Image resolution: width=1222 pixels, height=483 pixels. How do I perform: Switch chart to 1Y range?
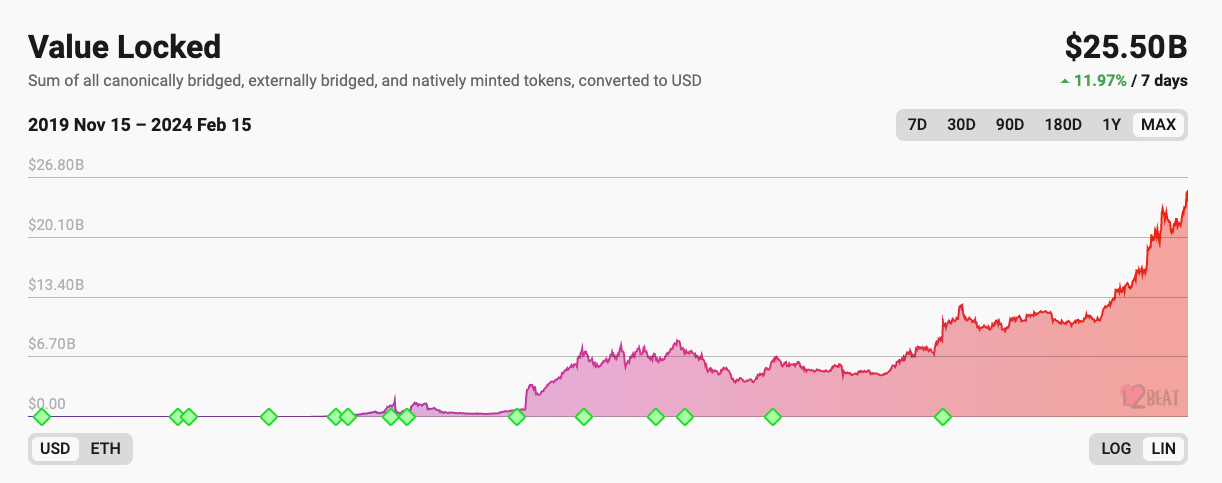click(x=1111, y=125)
